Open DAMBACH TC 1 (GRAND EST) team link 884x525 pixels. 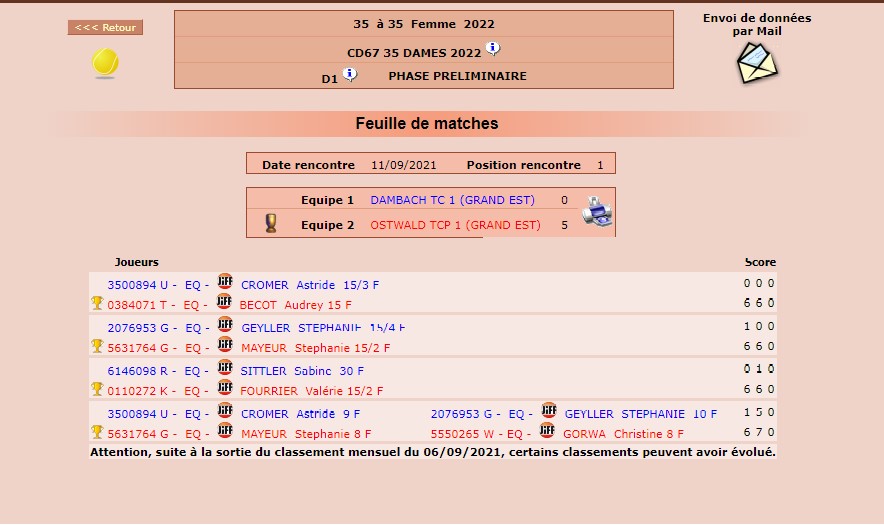(x=452, y=200)
